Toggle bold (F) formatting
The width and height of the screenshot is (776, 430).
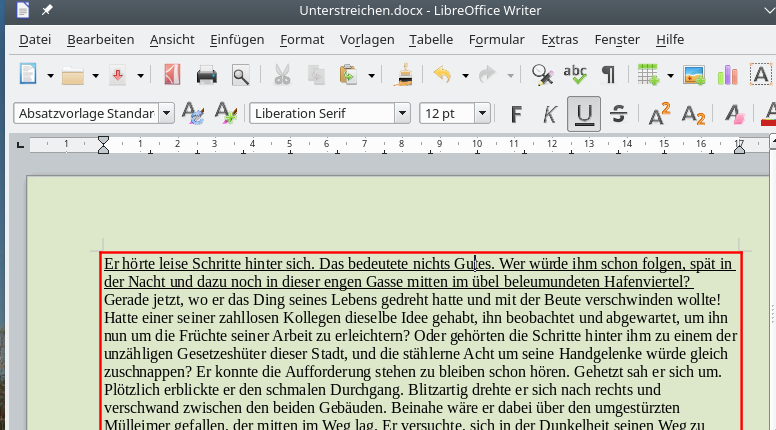tap(516, 114)
